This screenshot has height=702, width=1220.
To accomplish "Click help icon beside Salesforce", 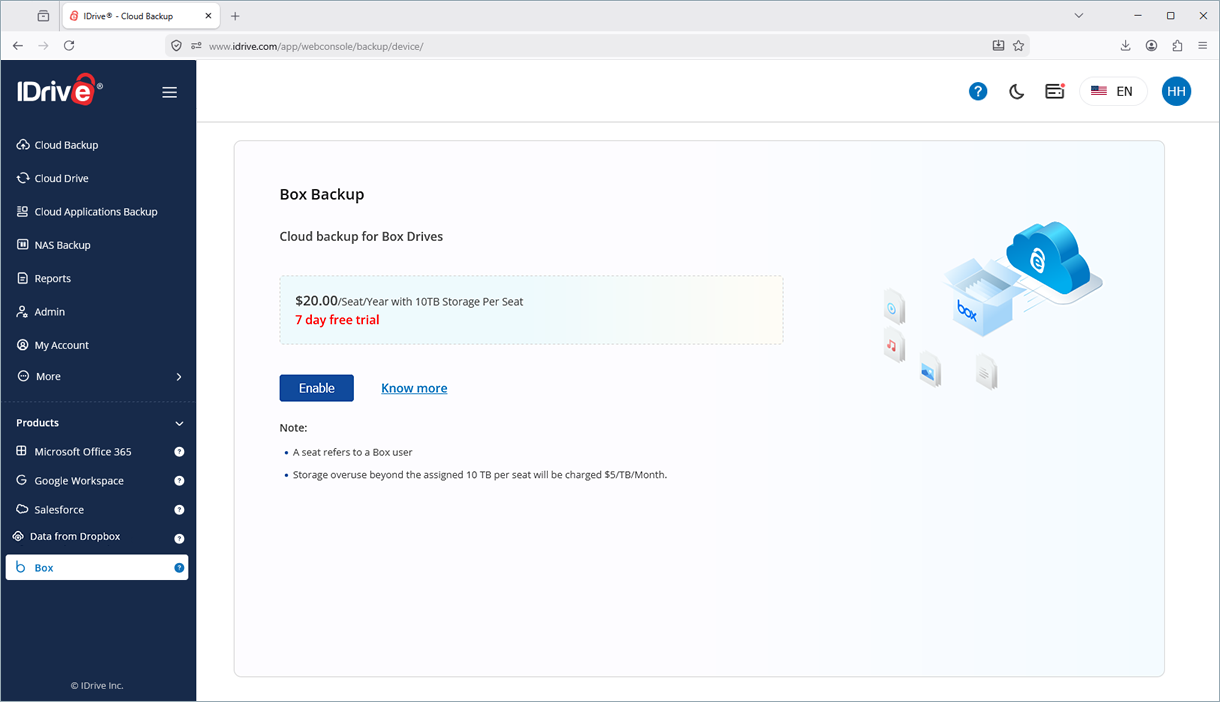I will (179, 510).
